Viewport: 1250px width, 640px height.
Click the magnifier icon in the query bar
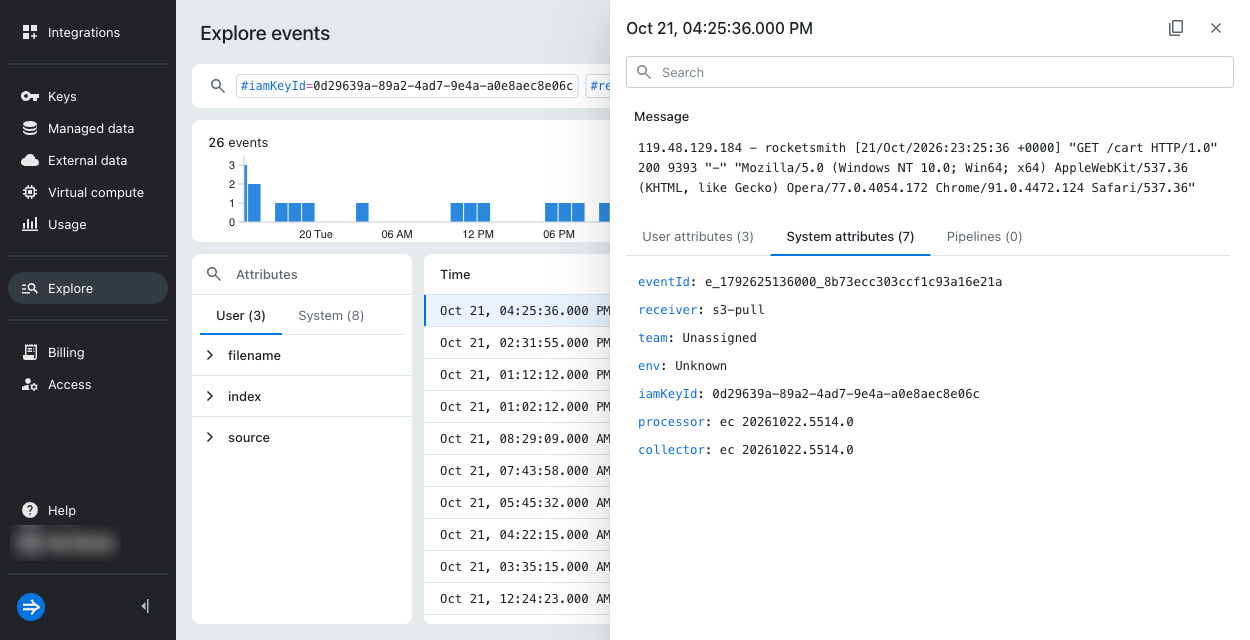click(218, 86)
